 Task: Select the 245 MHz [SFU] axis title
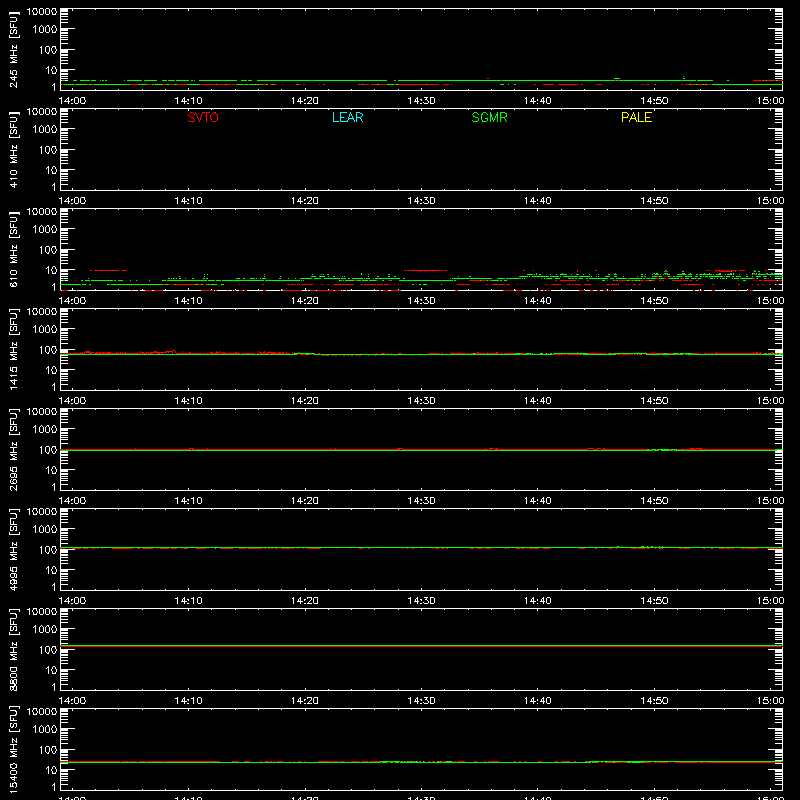coord(13,49)
